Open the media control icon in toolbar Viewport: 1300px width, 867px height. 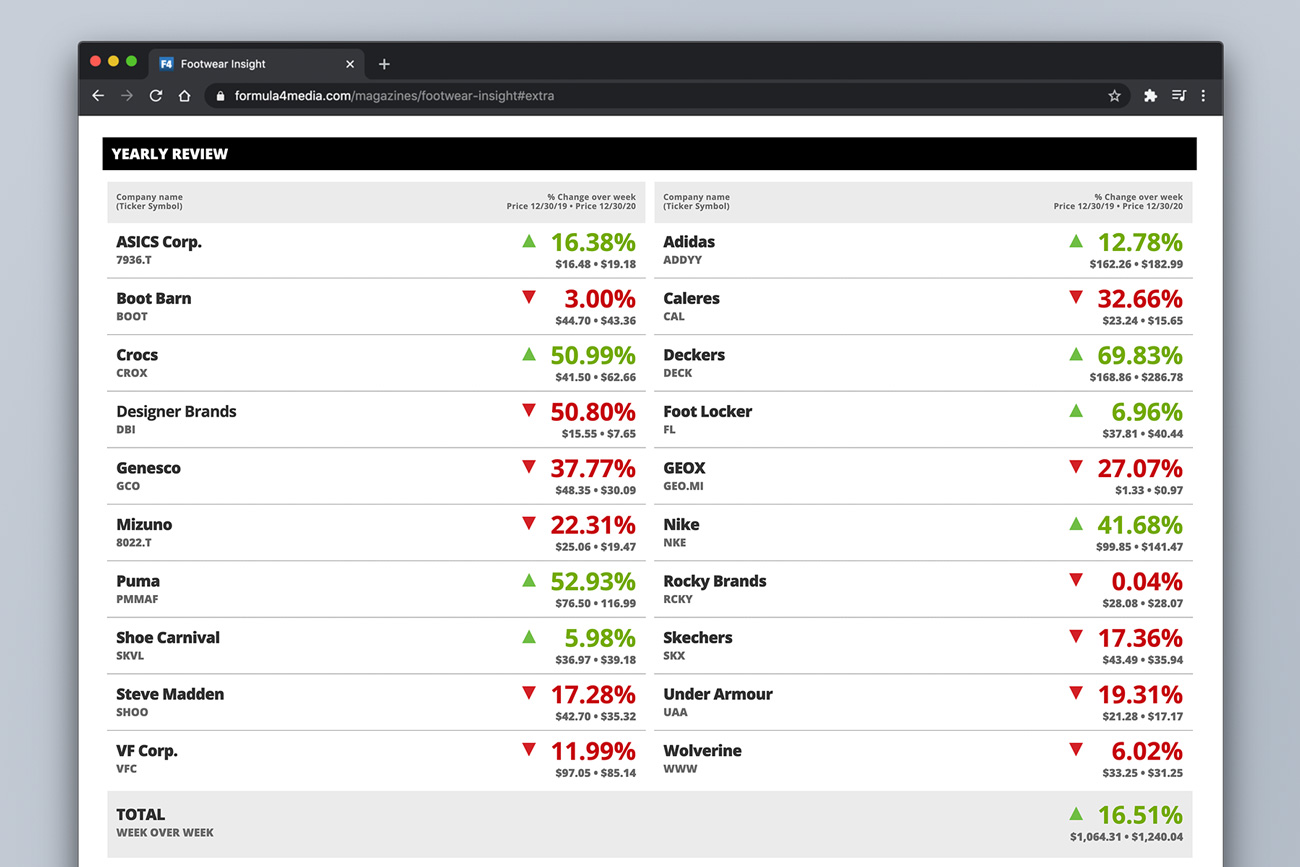coord(1179,96)
